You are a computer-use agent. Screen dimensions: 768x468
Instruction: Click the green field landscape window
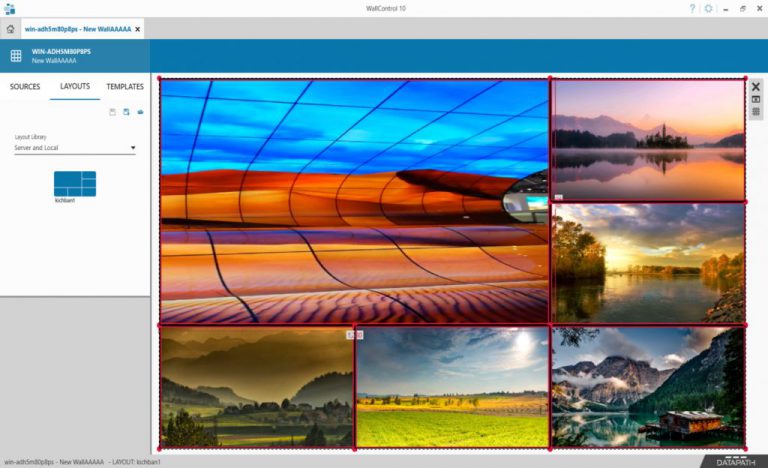452,387
